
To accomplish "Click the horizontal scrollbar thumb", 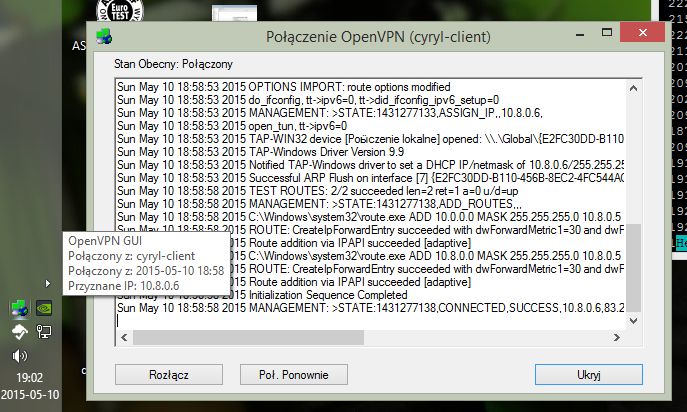I will point(248,337).
